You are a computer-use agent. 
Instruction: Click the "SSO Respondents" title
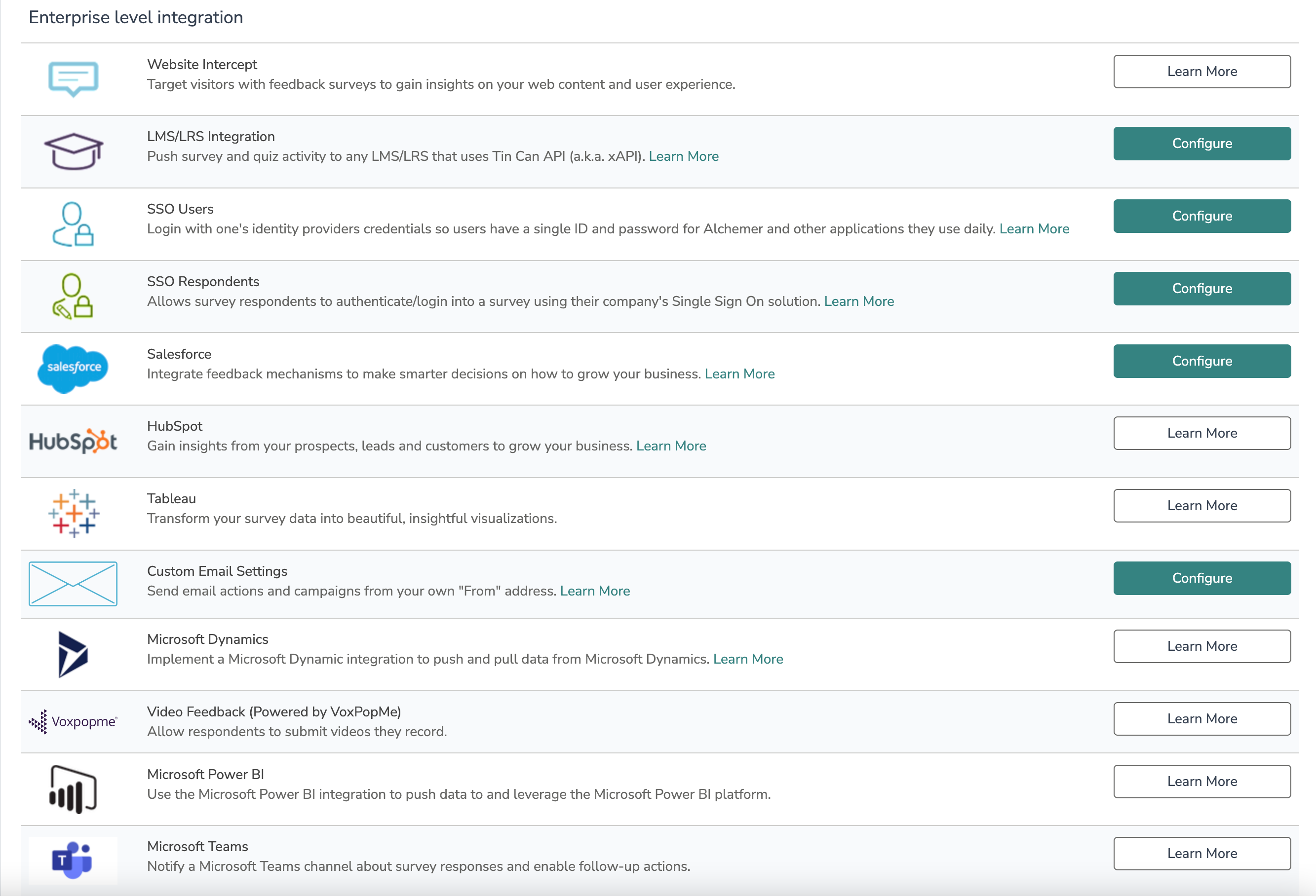tap(203, 281)
